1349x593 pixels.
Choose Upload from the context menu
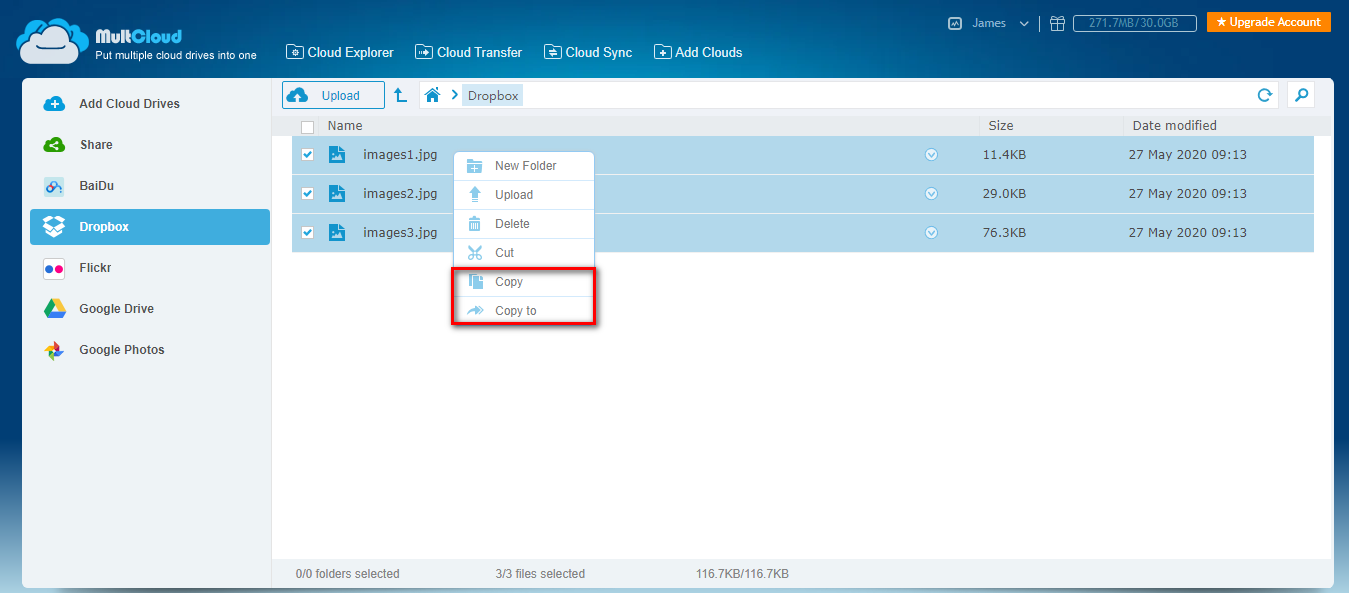[x=524, y=195]
